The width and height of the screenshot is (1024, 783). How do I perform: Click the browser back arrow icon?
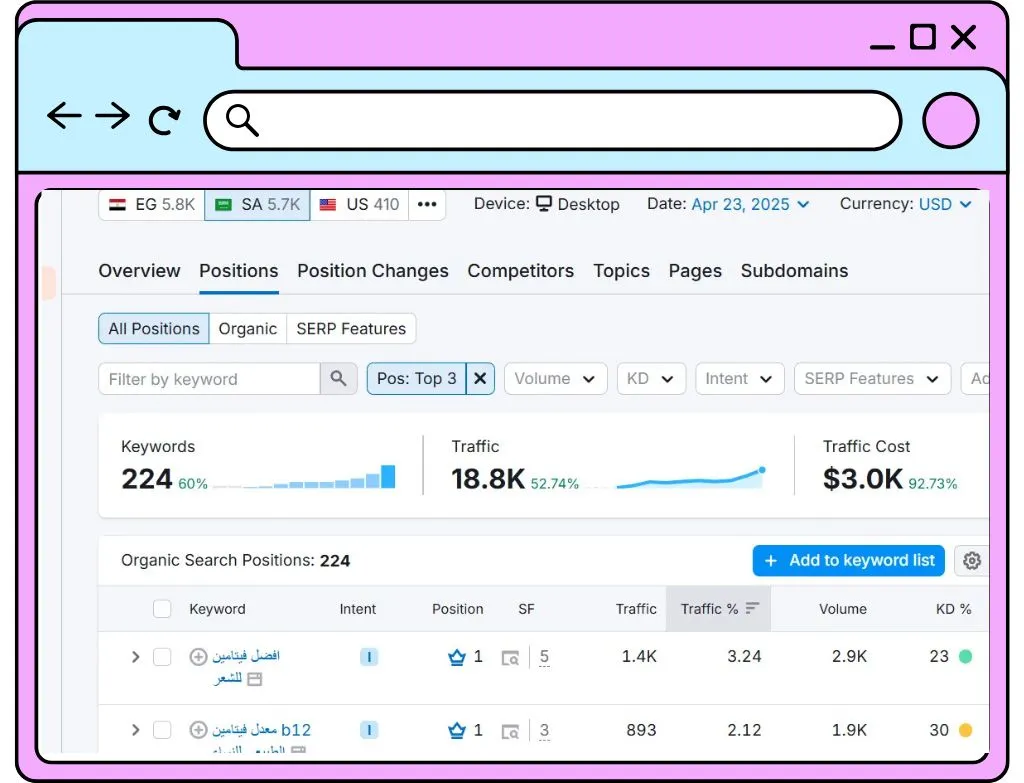point(64,116)
